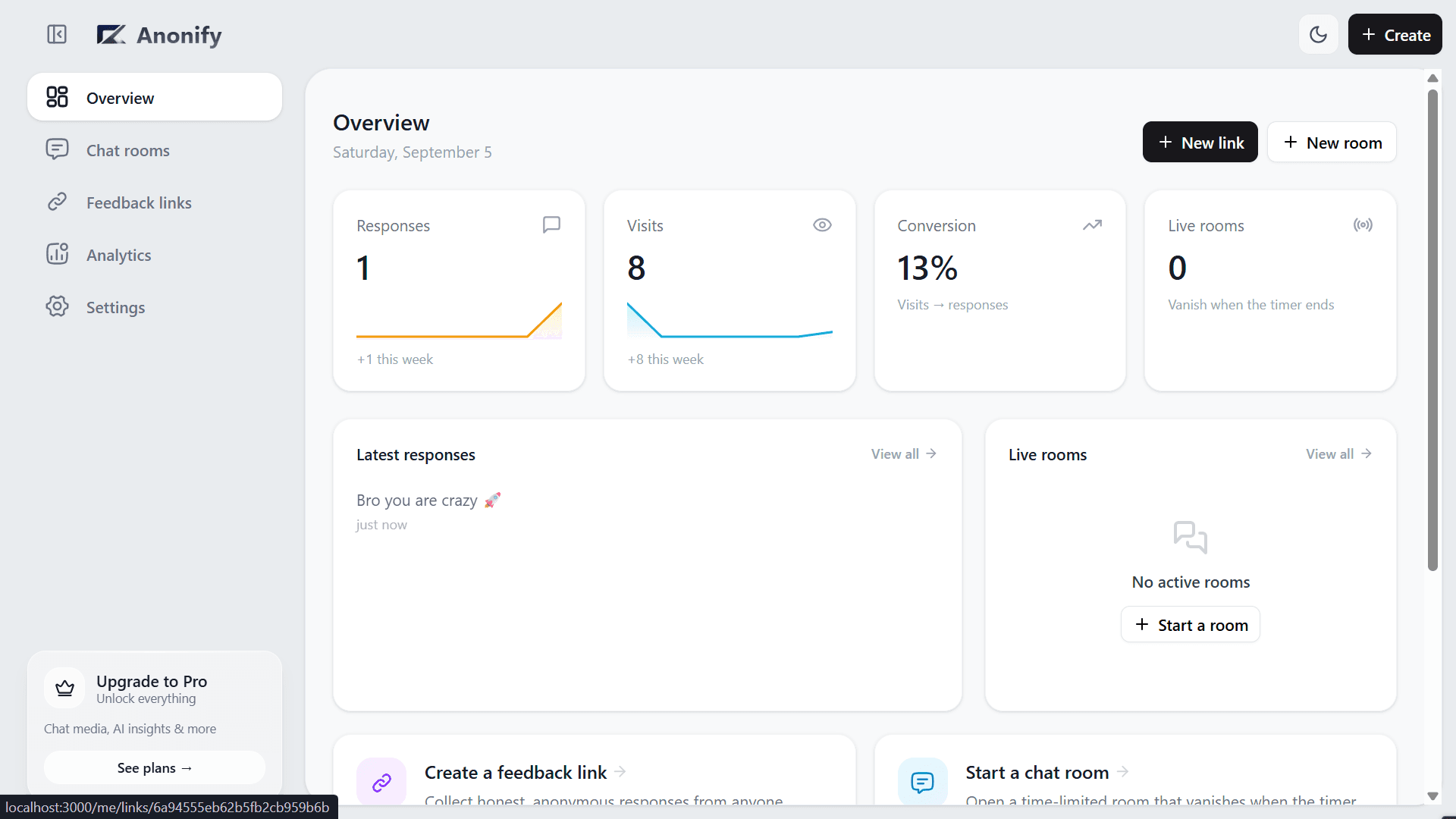The image size is (1456, 819).
Task: Click the Analytics chart icon
Action: (x=57, y=254)
